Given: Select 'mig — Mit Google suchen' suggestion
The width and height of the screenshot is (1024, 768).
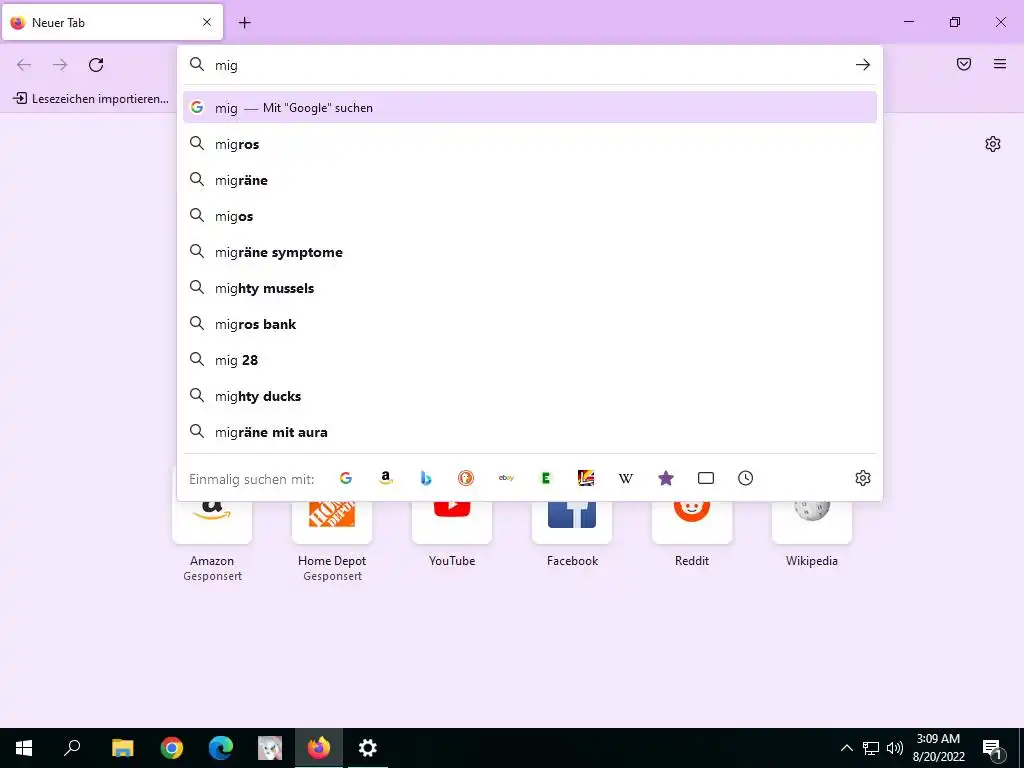Looking at the screenshot, I should tap(530, 108).
